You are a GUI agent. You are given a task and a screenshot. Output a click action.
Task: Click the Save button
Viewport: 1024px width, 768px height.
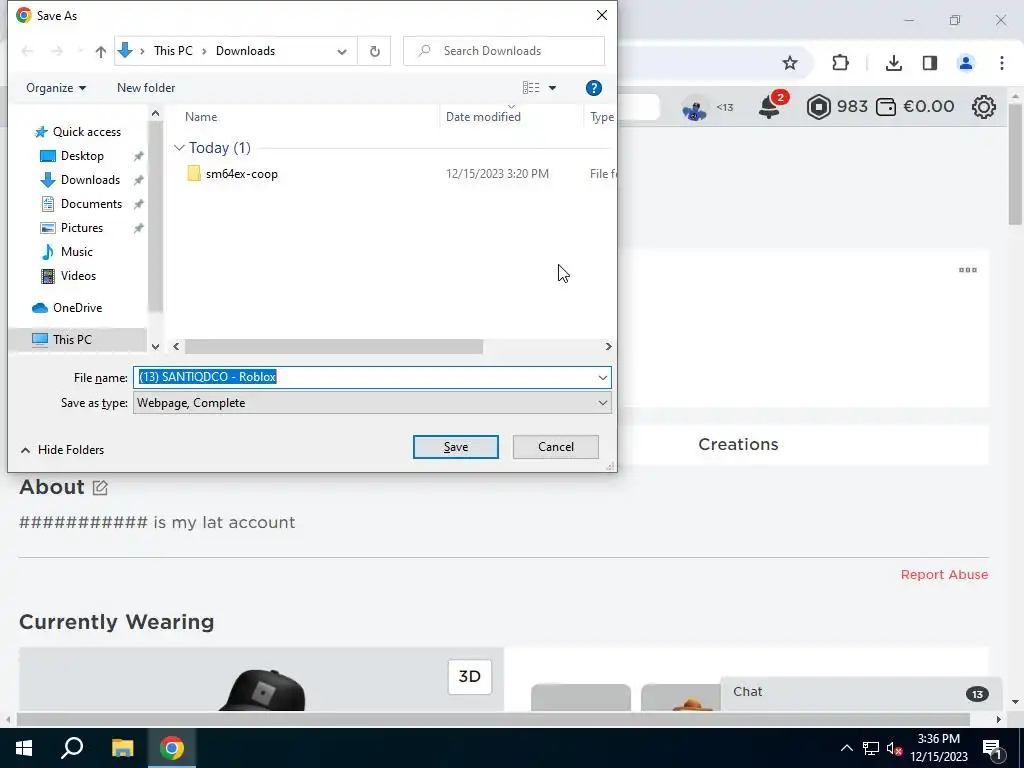(456, 447)
